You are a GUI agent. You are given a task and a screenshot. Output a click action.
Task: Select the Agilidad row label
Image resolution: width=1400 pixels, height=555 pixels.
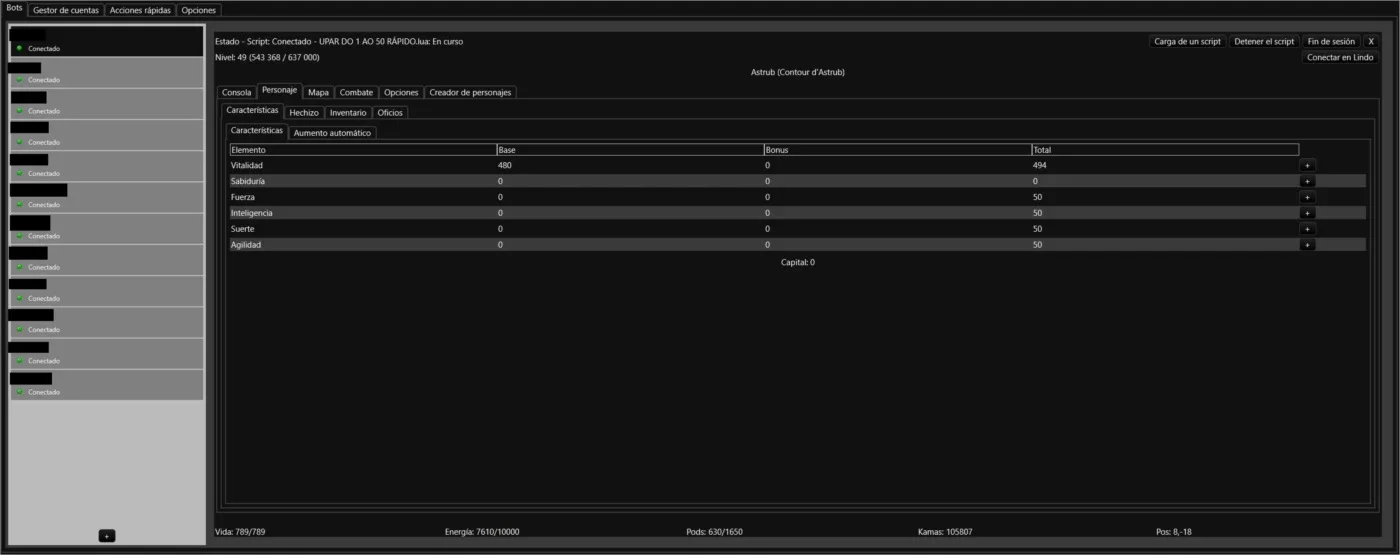pos(246,245)
